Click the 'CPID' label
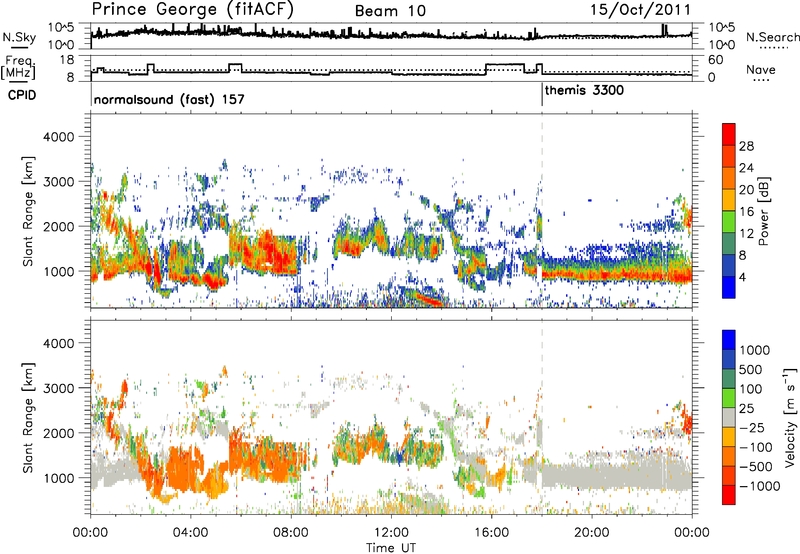Image resolution: width=800 pixels, height=554 pixels. click(22, 95)
